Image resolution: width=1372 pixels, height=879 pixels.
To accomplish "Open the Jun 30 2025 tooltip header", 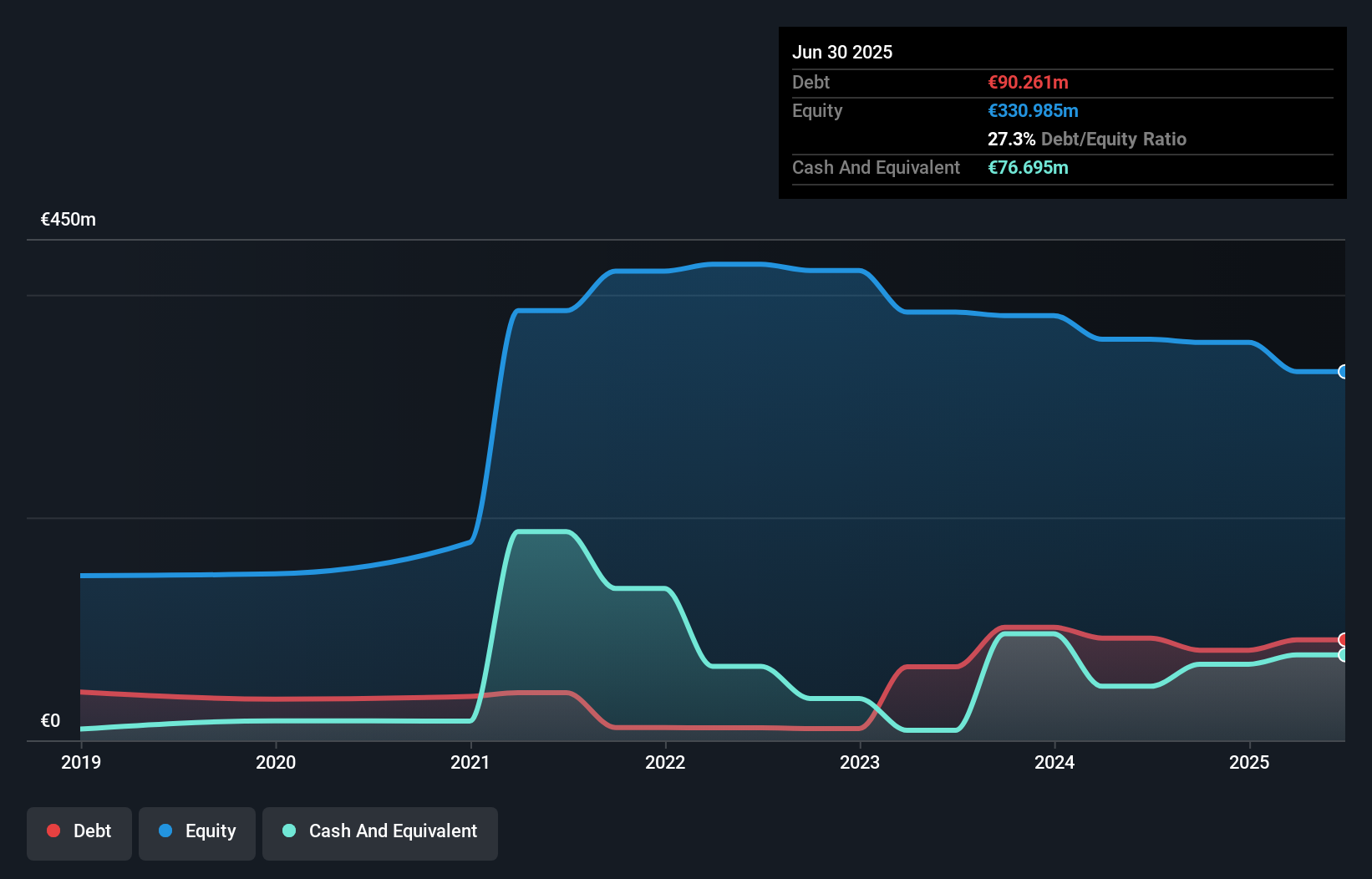I will tap(842, 52).
